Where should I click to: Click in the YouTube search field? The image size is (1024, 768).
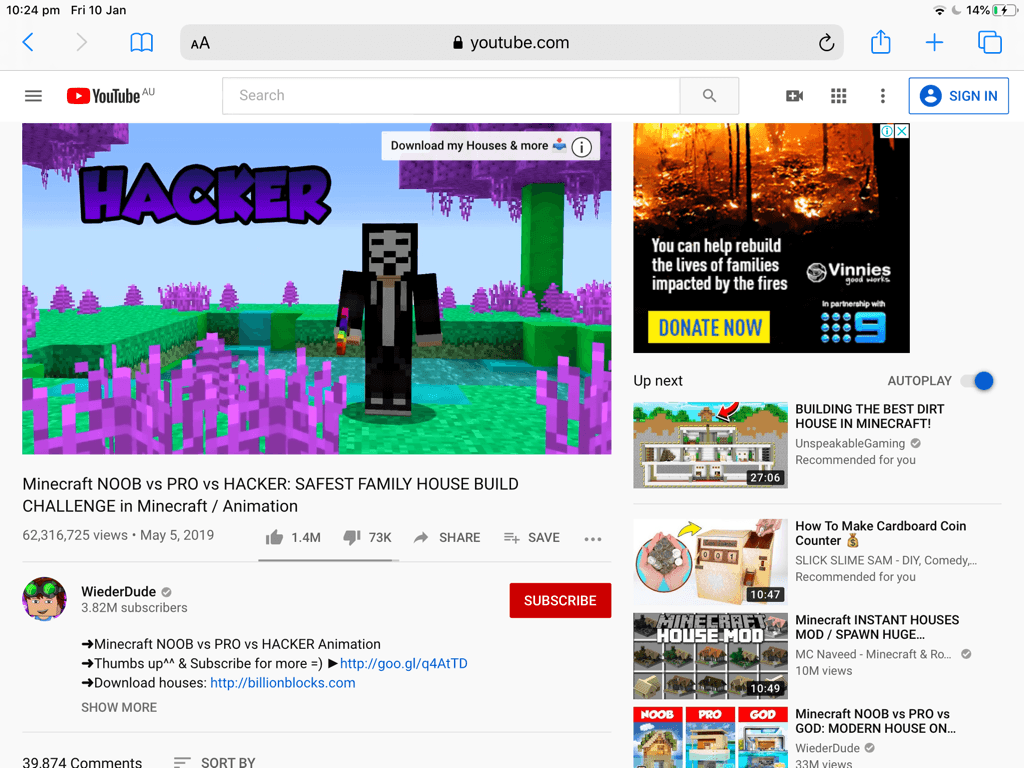tap(450, 96)
